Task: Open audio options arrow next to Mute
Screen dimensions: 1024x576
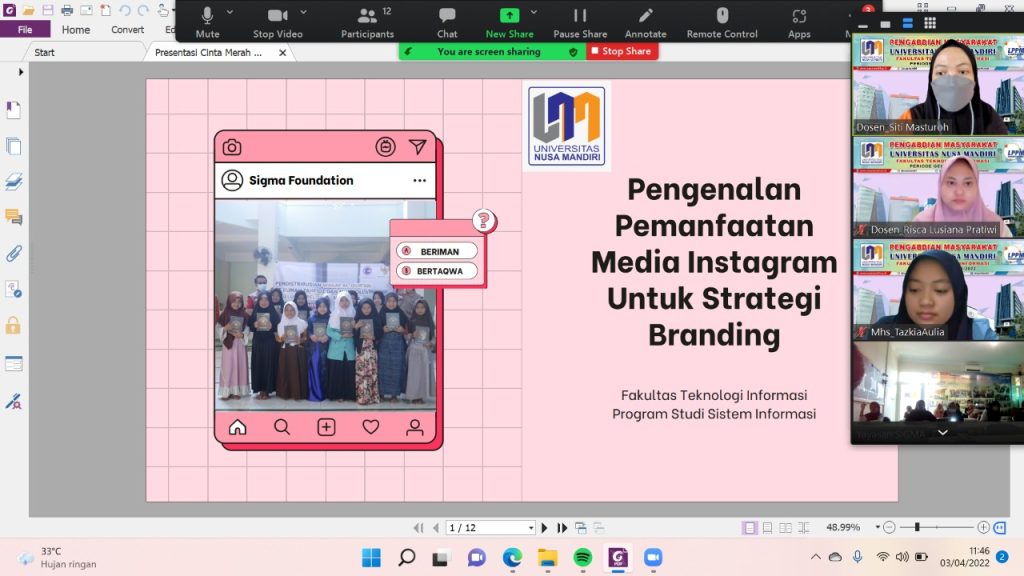Action: click(229, 12)
